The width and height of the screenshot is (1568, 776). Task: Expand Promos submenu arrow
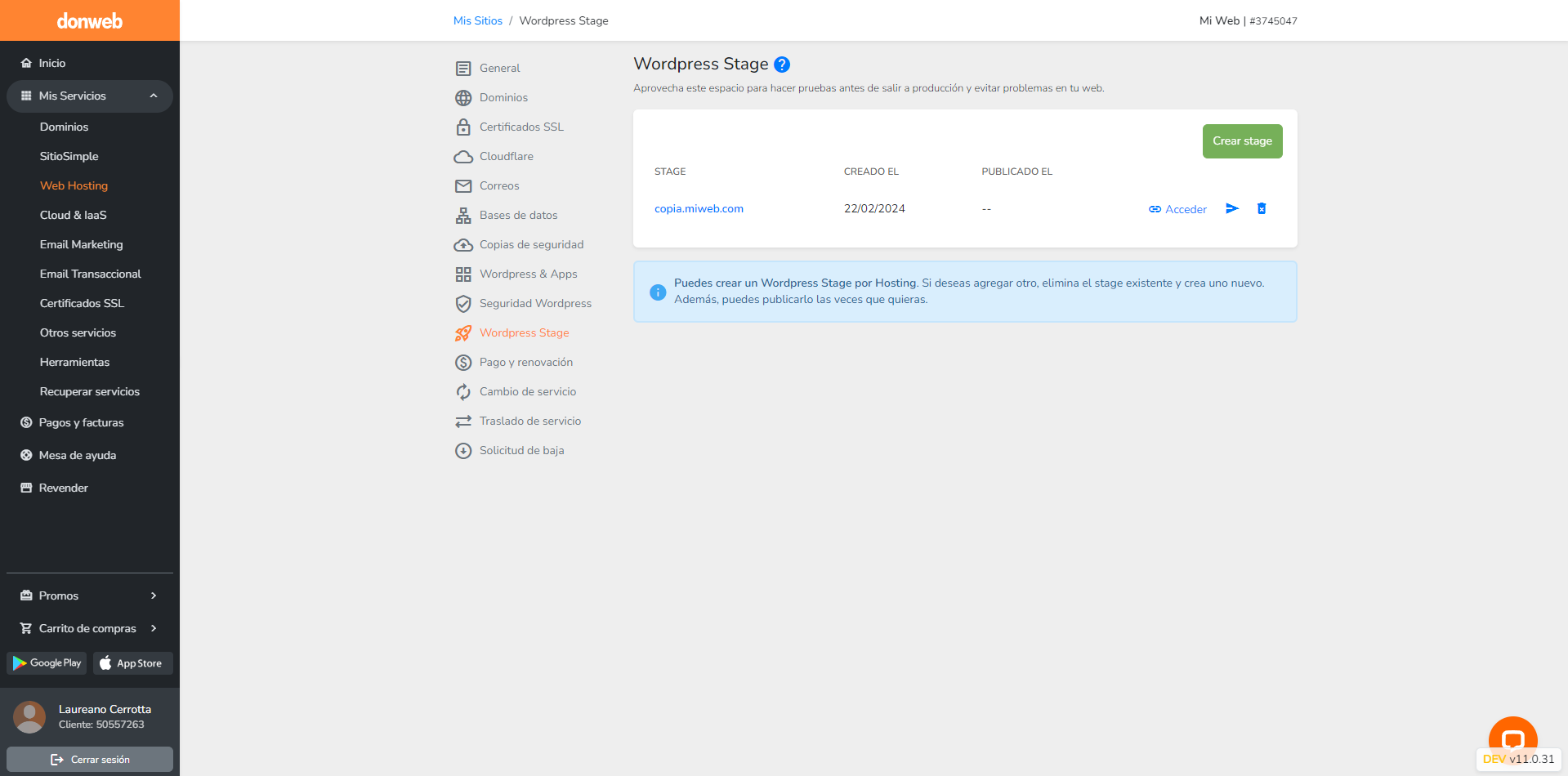(x=154, y=595)
